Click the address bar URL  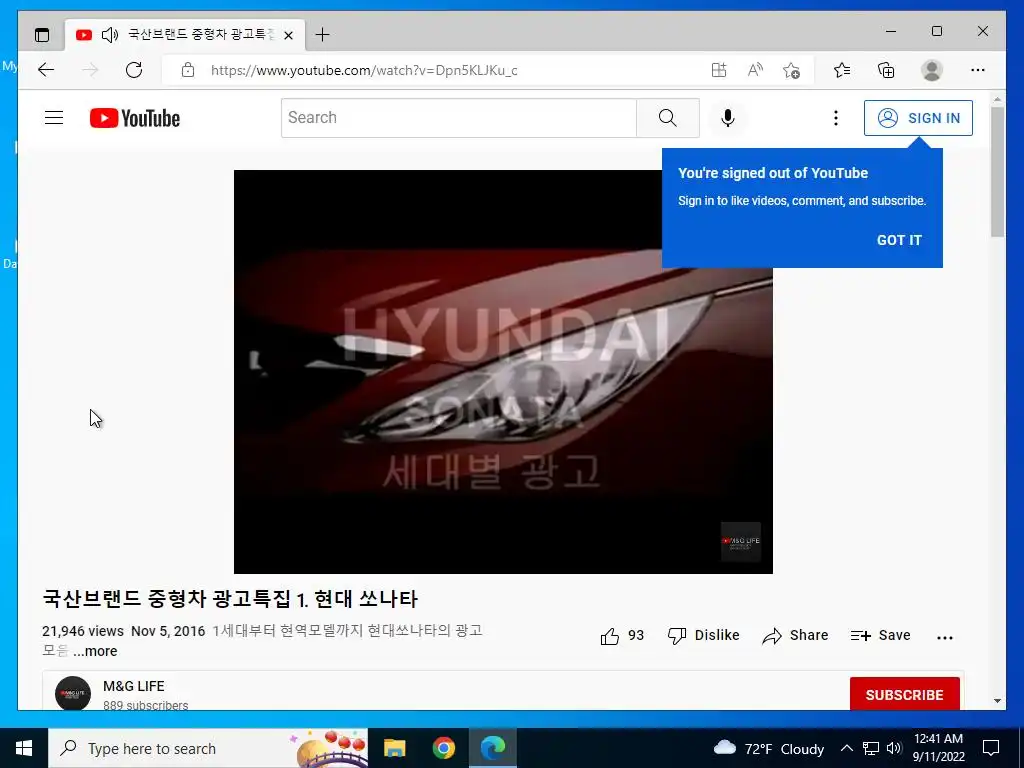pyautogui.click(x=364, y=71)
